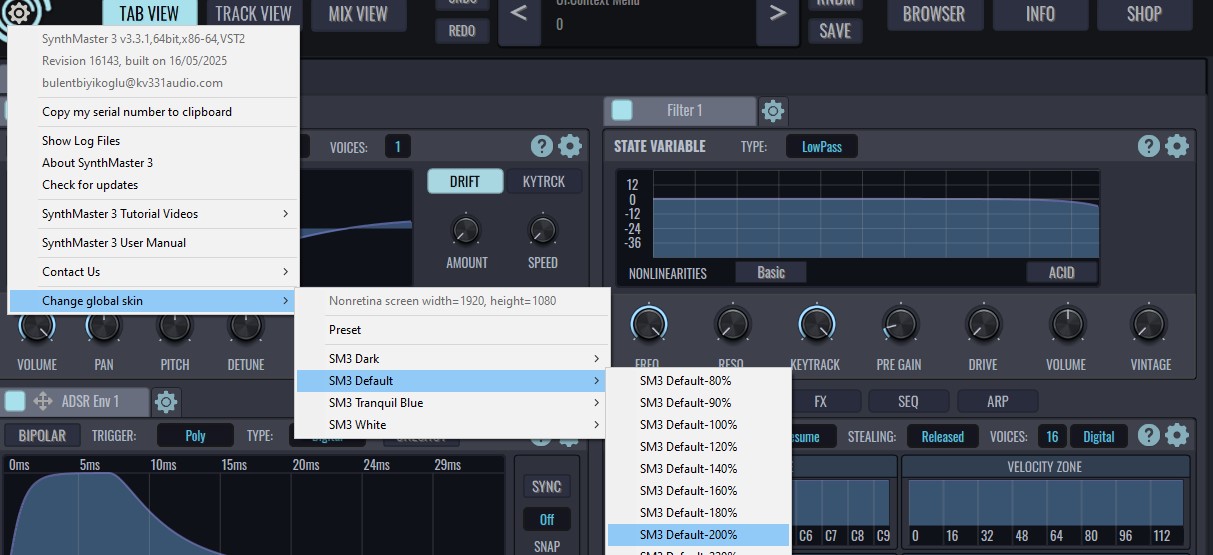
Task: Click the filter RESO knob
Action: pyautogui.click(x=732, y=324)
